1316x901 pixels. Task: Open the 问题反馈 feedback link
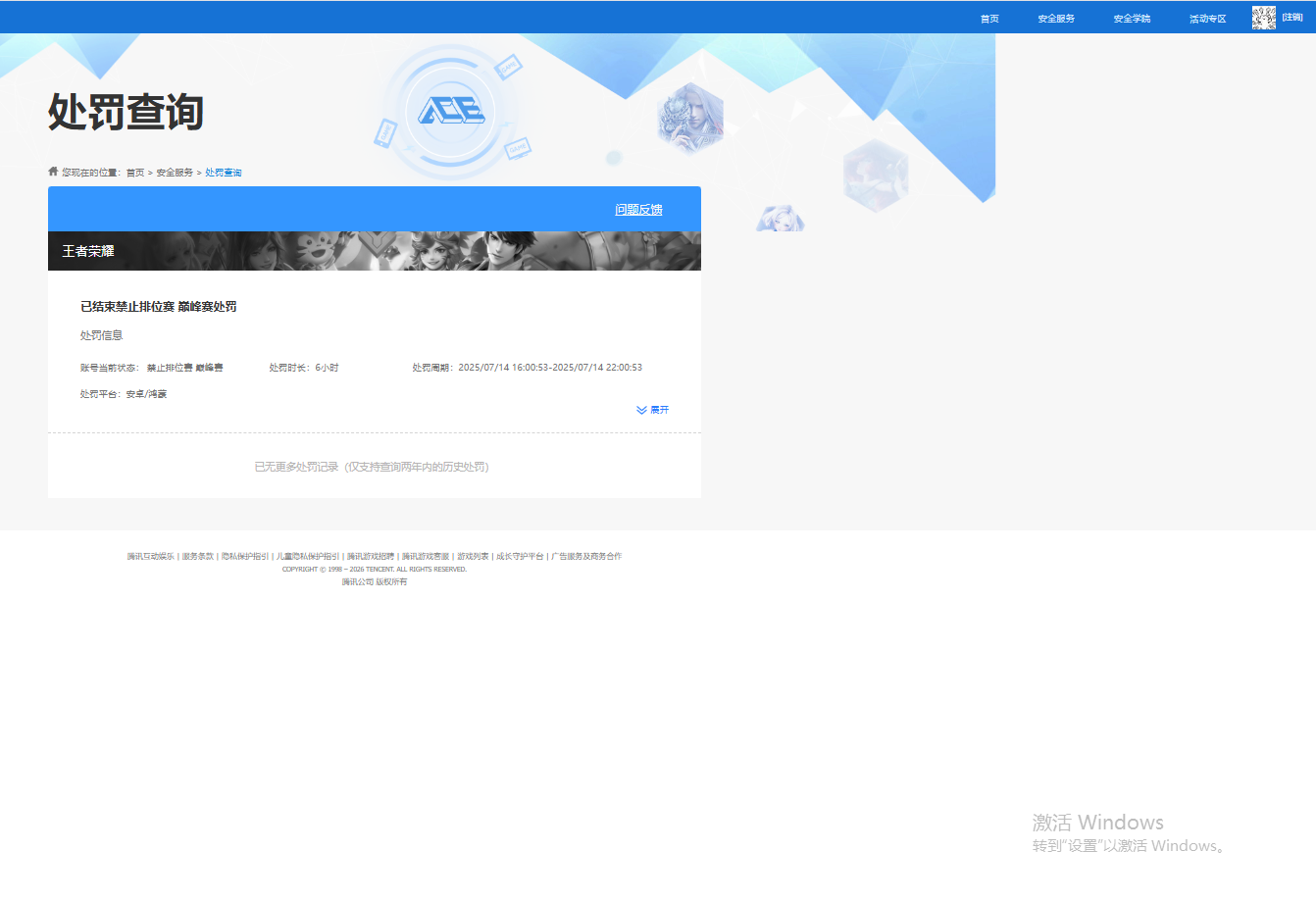(x=638, y=210)
